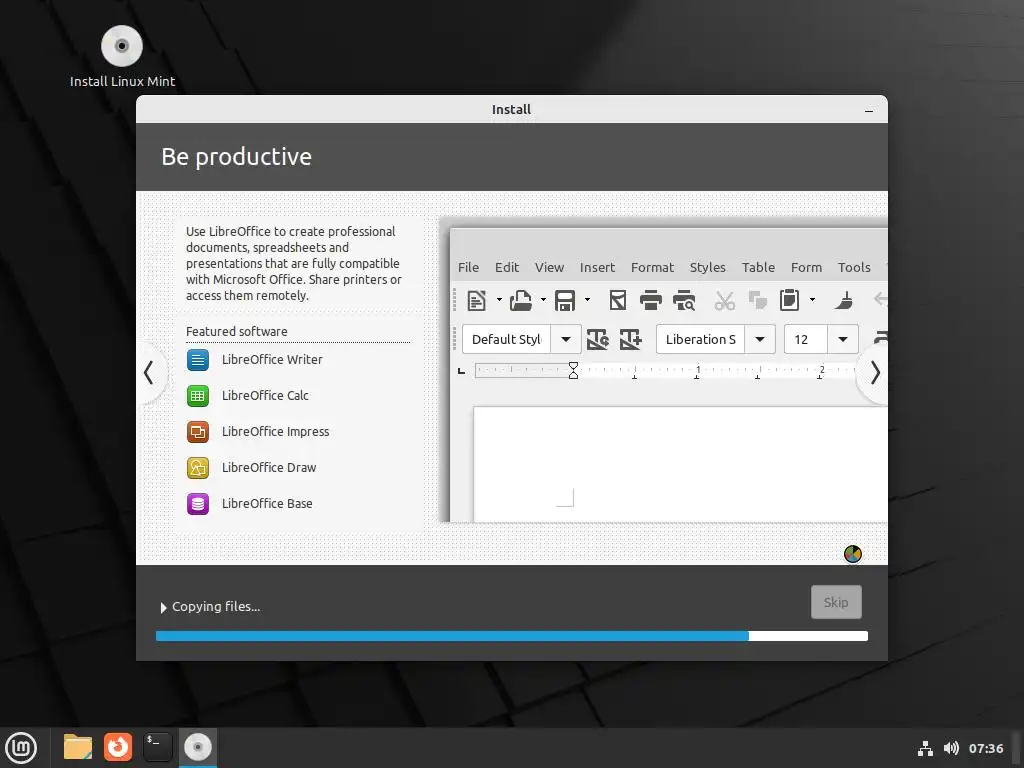Click the "LibreOffice Writer" label
This screenshot has height=768, width=1024.
[x=272, y=360]
